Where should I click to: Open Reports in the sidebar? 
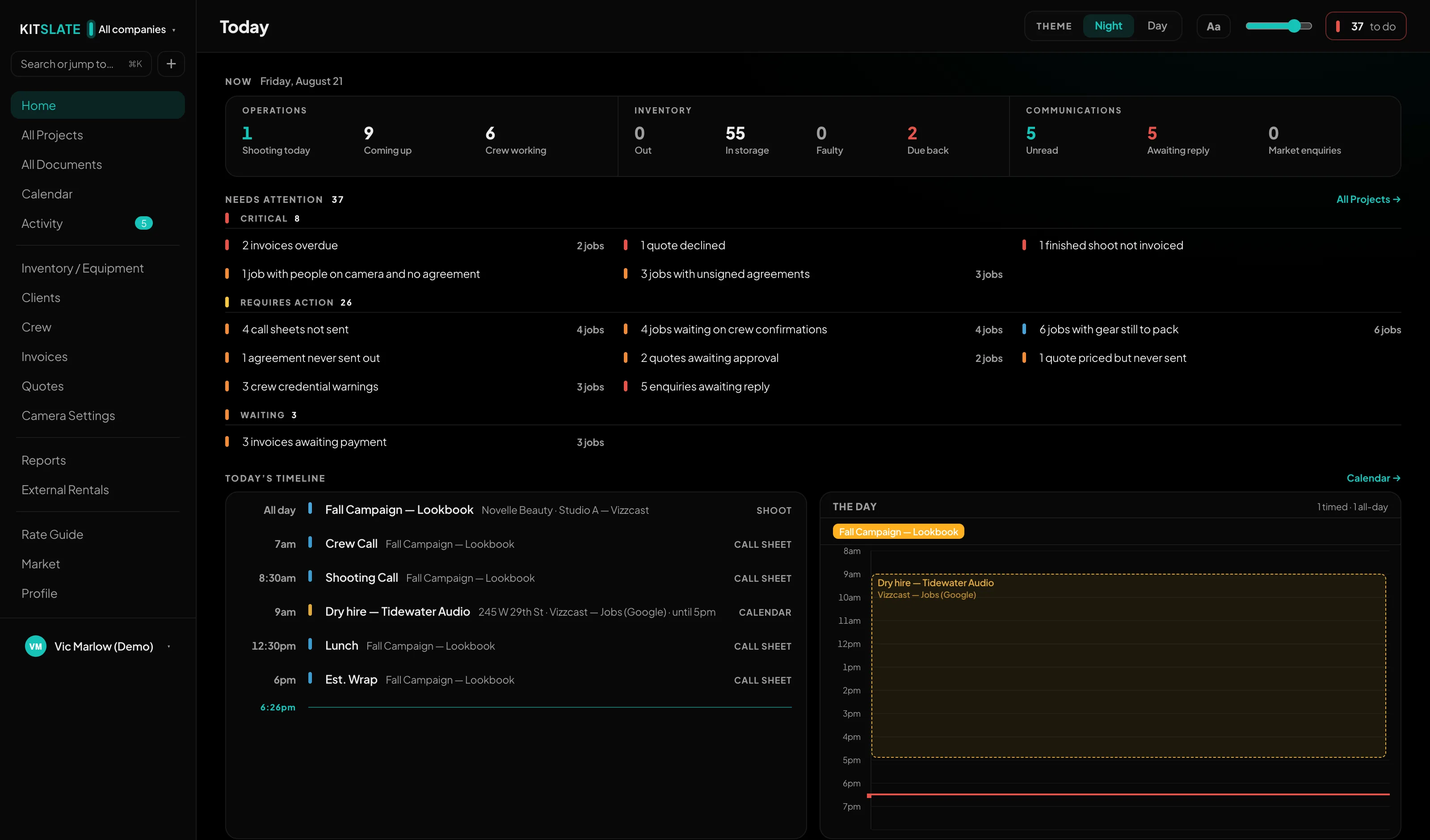coord(97,460)
